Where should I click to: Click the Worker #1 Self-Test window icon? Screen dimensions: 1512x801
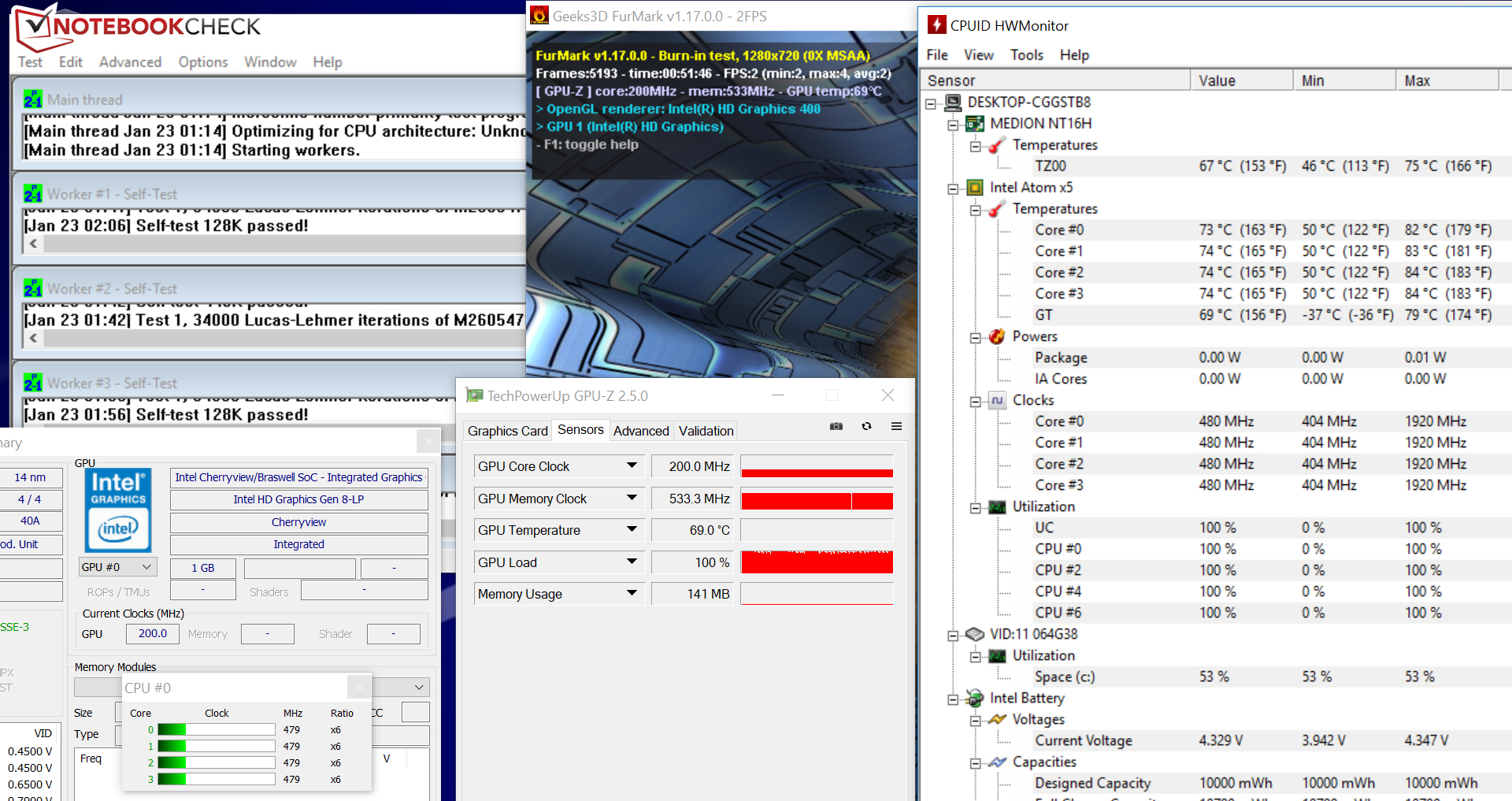pos(32,195)
